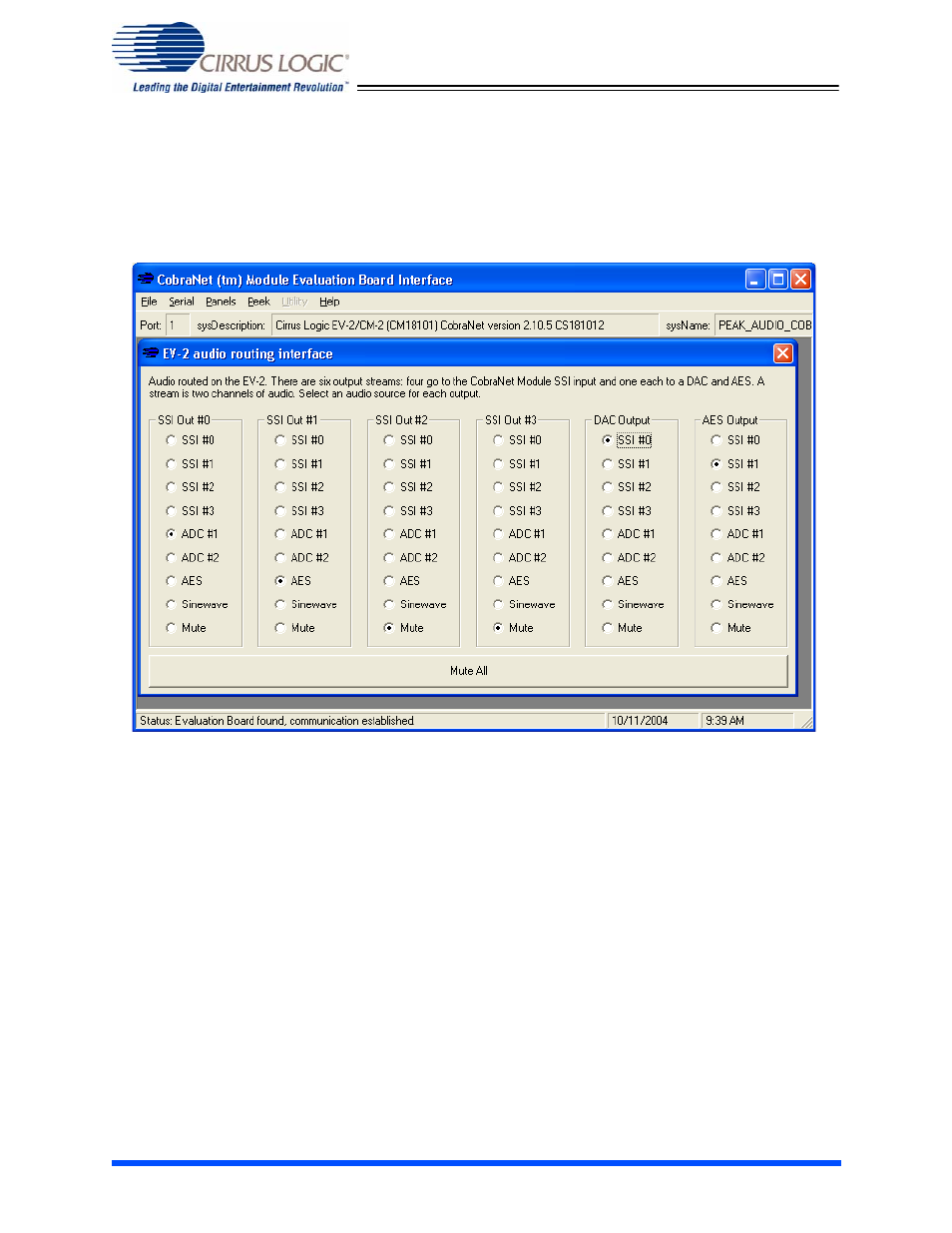The image size is (952, 1233).
Task: Click the EV-2 audio routing dialog title icon
Action: 152,353
